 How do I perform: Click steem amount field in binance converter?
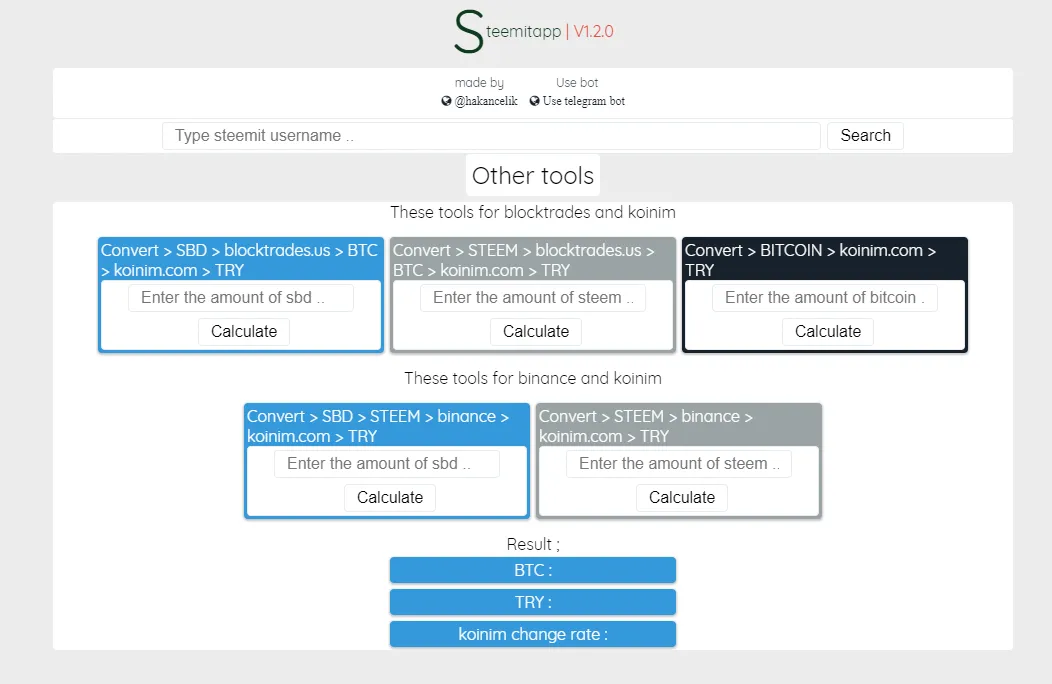tap(679, 464)
